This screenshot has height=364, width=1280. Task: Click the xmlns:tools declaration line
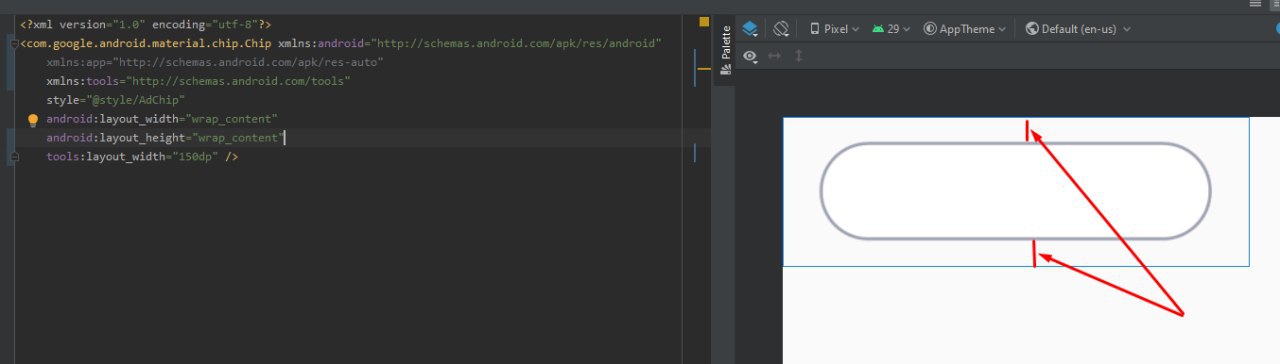click(x=198, y=82)
